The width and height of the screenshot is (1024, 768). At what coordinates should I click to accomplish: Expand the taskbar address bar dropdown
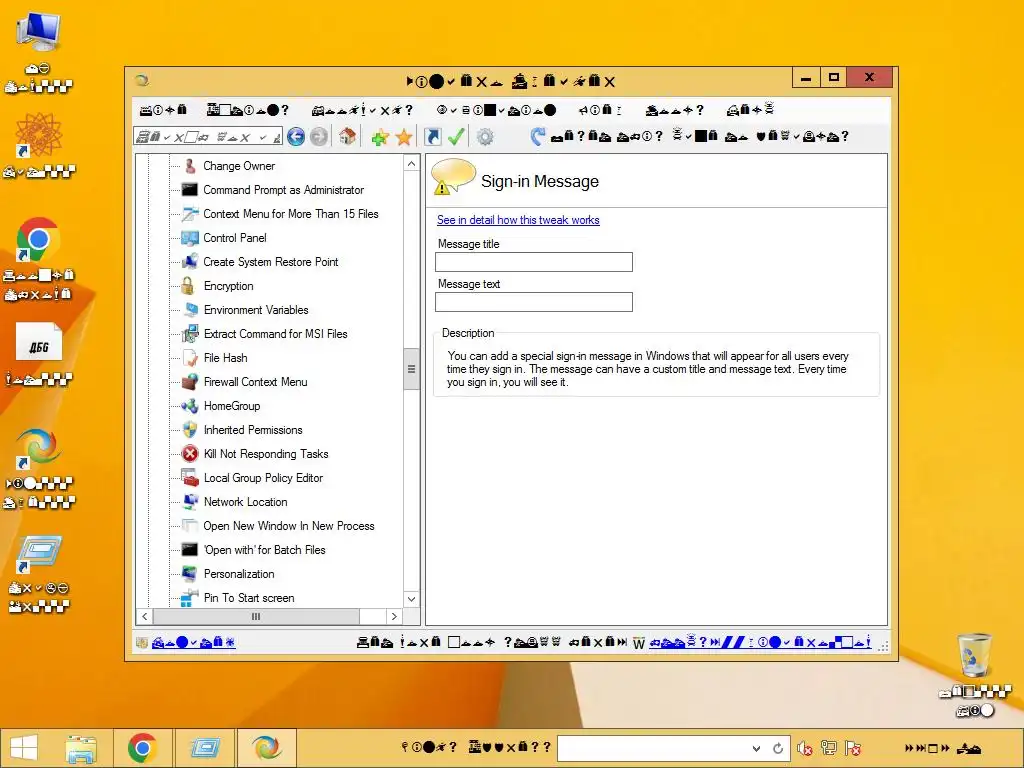pyautogui.click(x=756, y=748)
